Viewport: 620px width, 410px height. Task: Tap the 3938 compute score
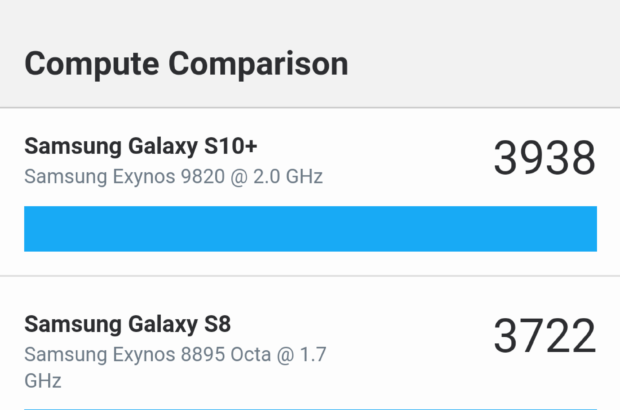[x=543, y=159]
